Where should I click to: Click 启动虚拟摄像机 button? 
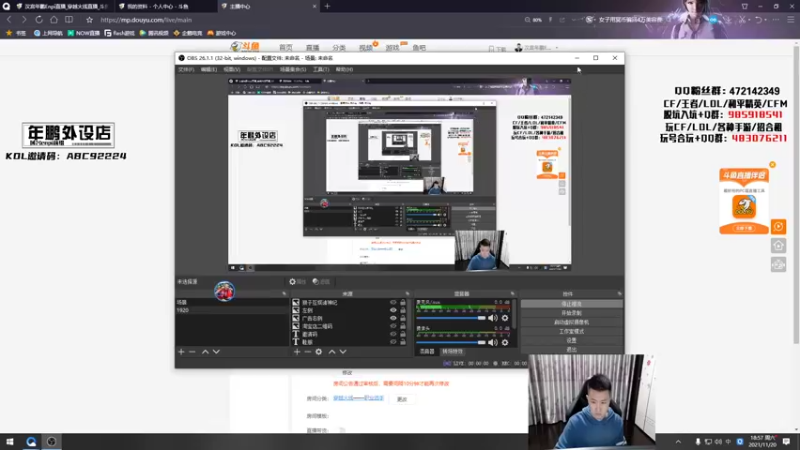tap(571, 322)
